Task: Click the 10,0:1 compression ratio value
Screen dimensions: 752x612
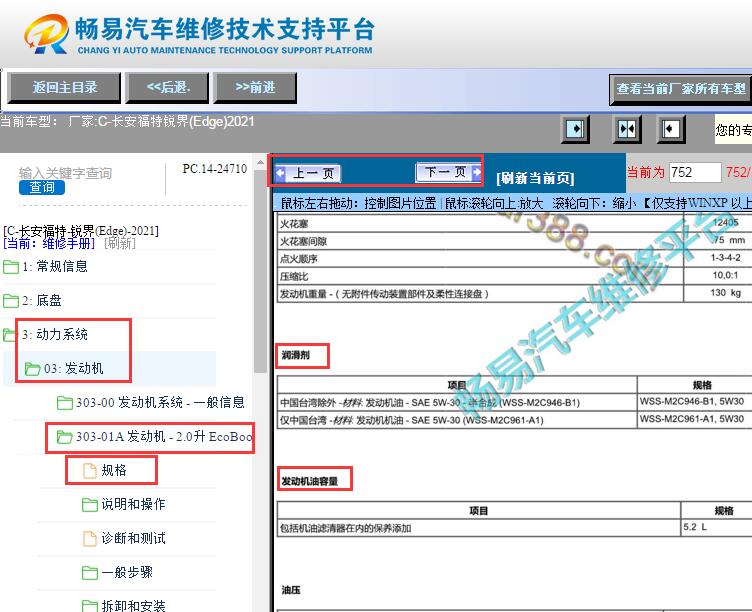Action: 725,275
